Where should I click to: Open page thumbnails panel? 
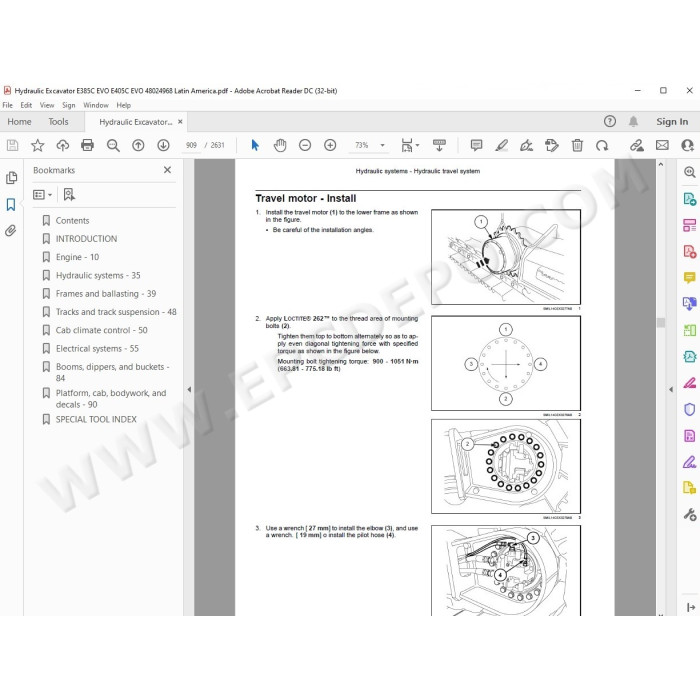tap(12, 178)
